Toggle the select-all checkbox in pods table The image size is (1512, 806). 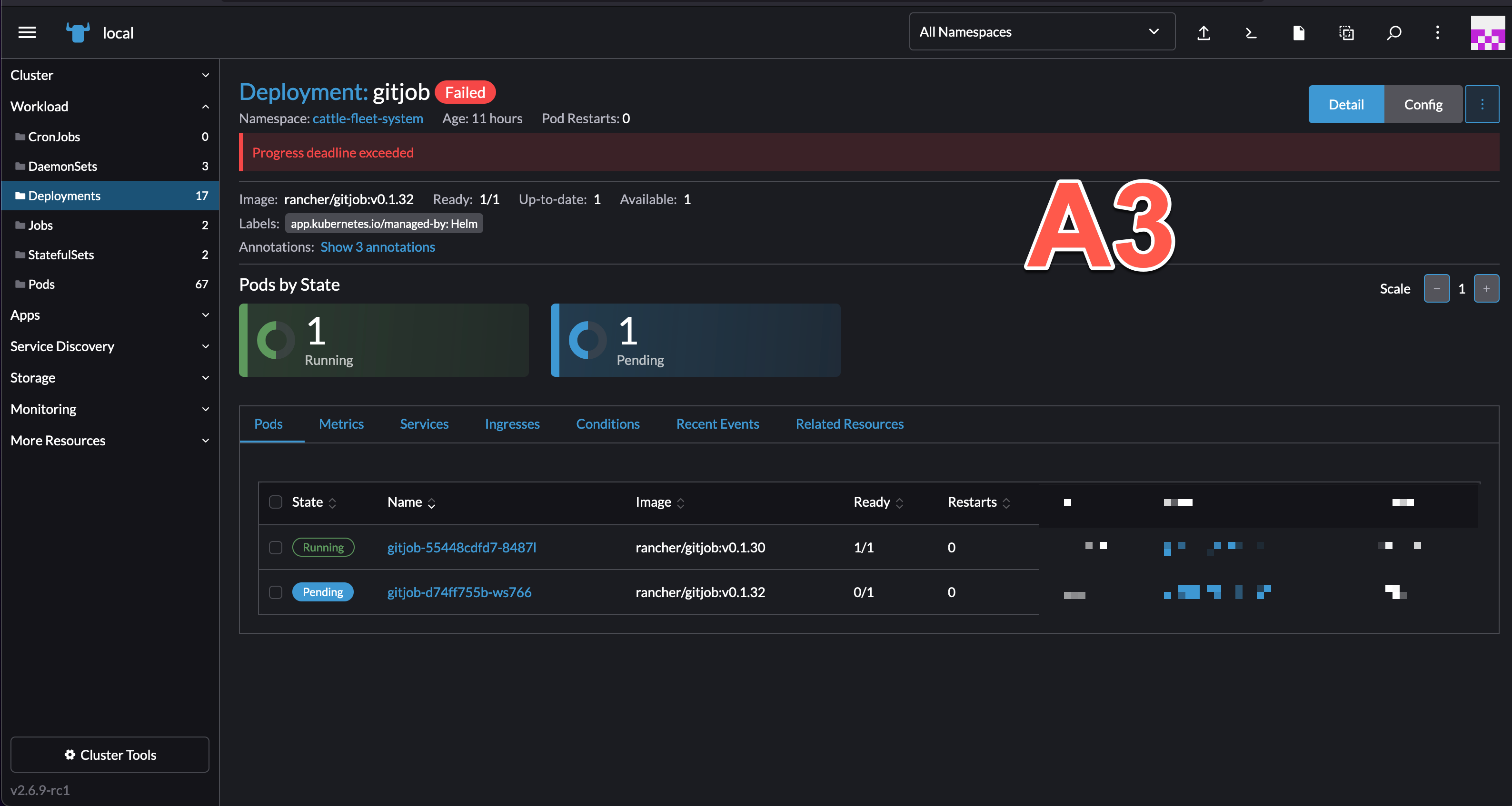point(275,502)
